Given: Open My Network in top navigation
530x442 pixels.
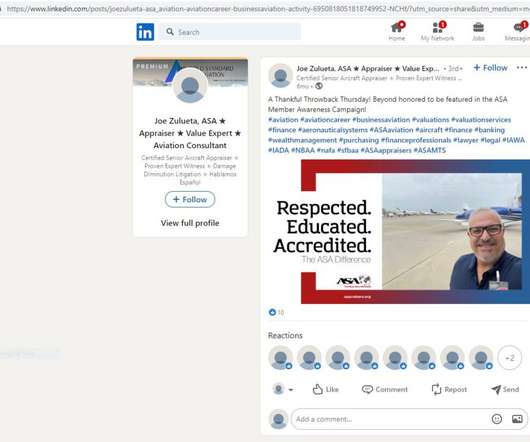Looking at the screenshot, I should [437, 31].
